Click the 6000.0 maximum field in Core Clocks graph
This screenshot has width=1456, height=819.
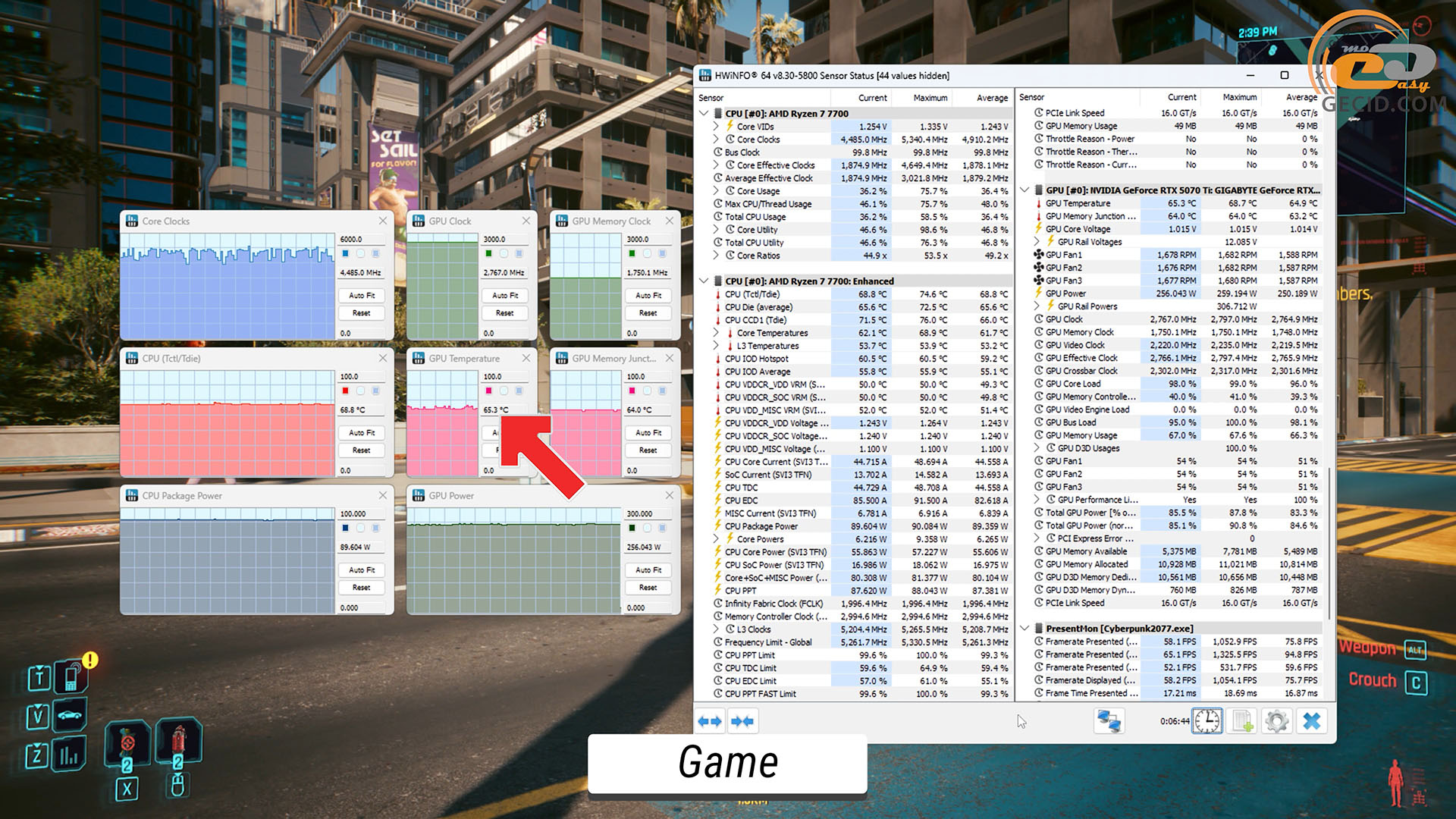[362, 239]
